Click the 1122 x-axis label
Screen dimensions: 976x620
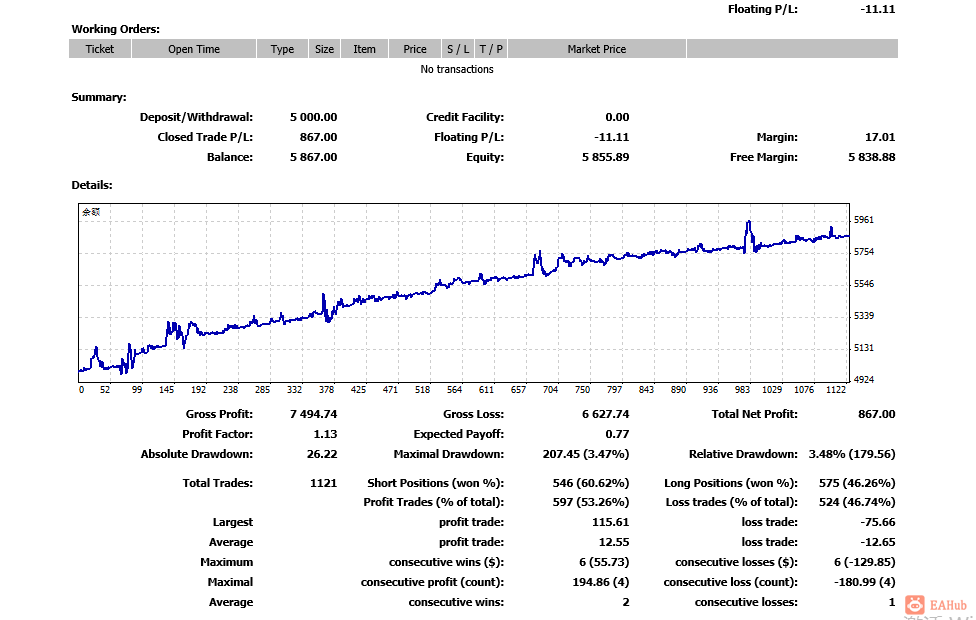coord(836,390)
